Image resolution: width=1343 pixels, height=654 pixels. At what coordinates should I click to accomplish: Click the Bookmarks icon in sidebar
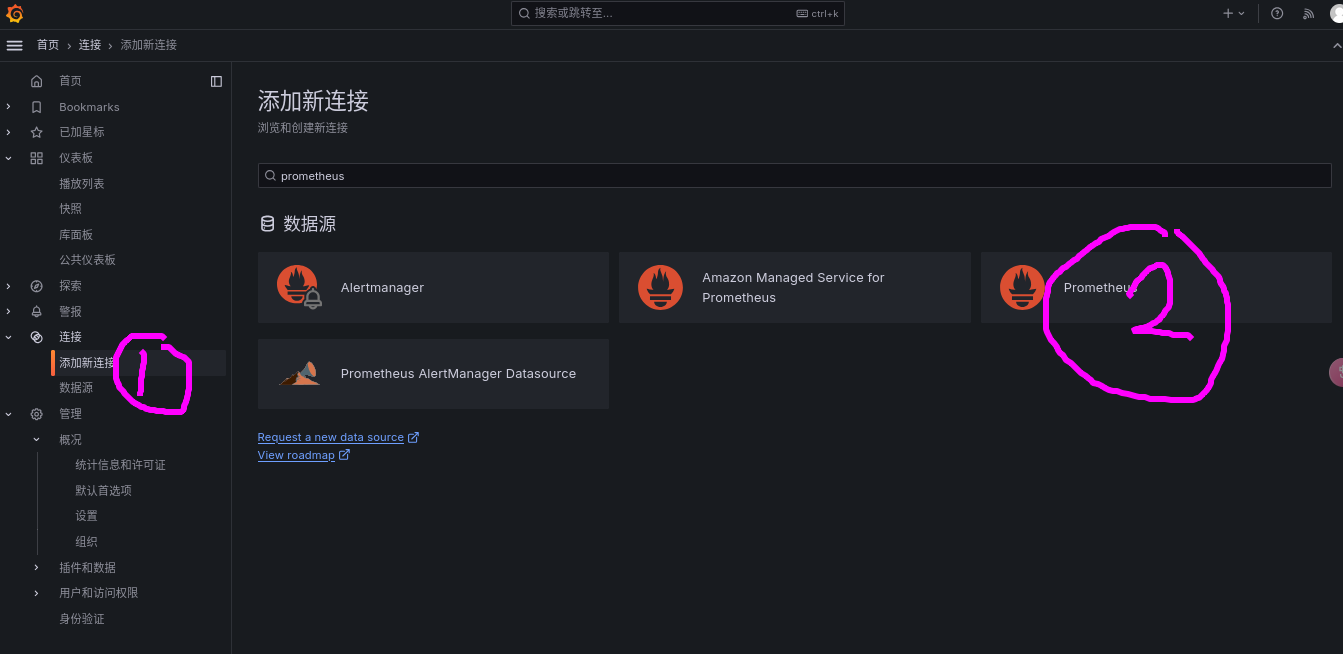[x=37, y=107]
